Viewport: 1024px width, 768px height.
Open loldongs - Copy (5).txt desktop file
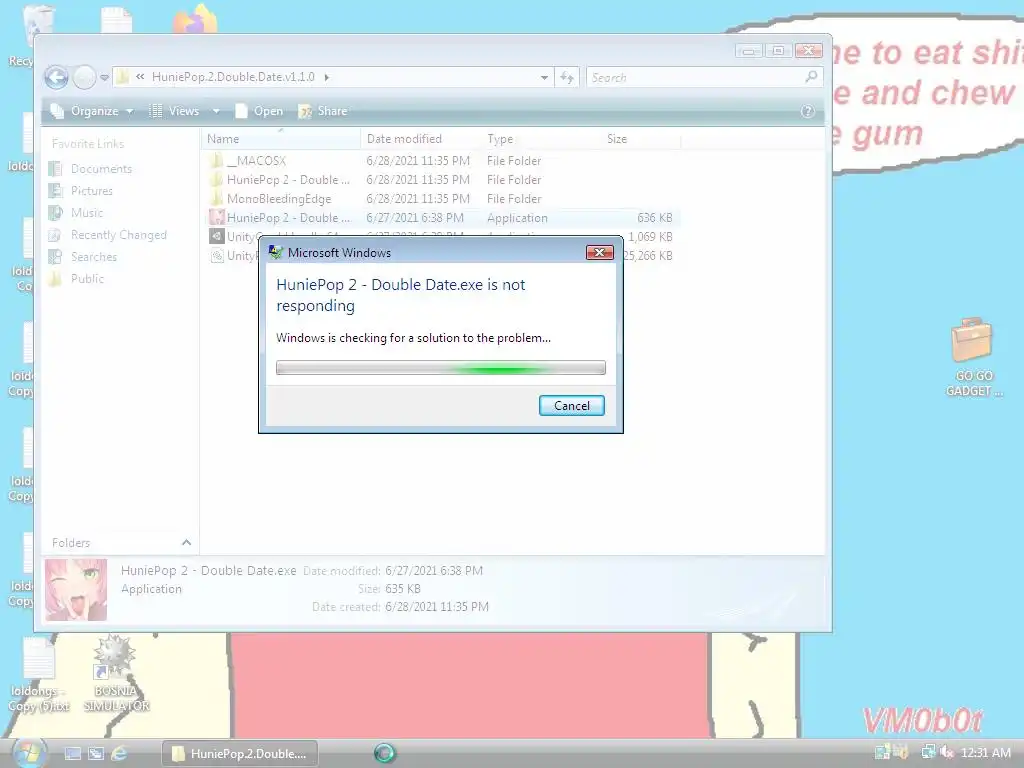tap(39, 675)
